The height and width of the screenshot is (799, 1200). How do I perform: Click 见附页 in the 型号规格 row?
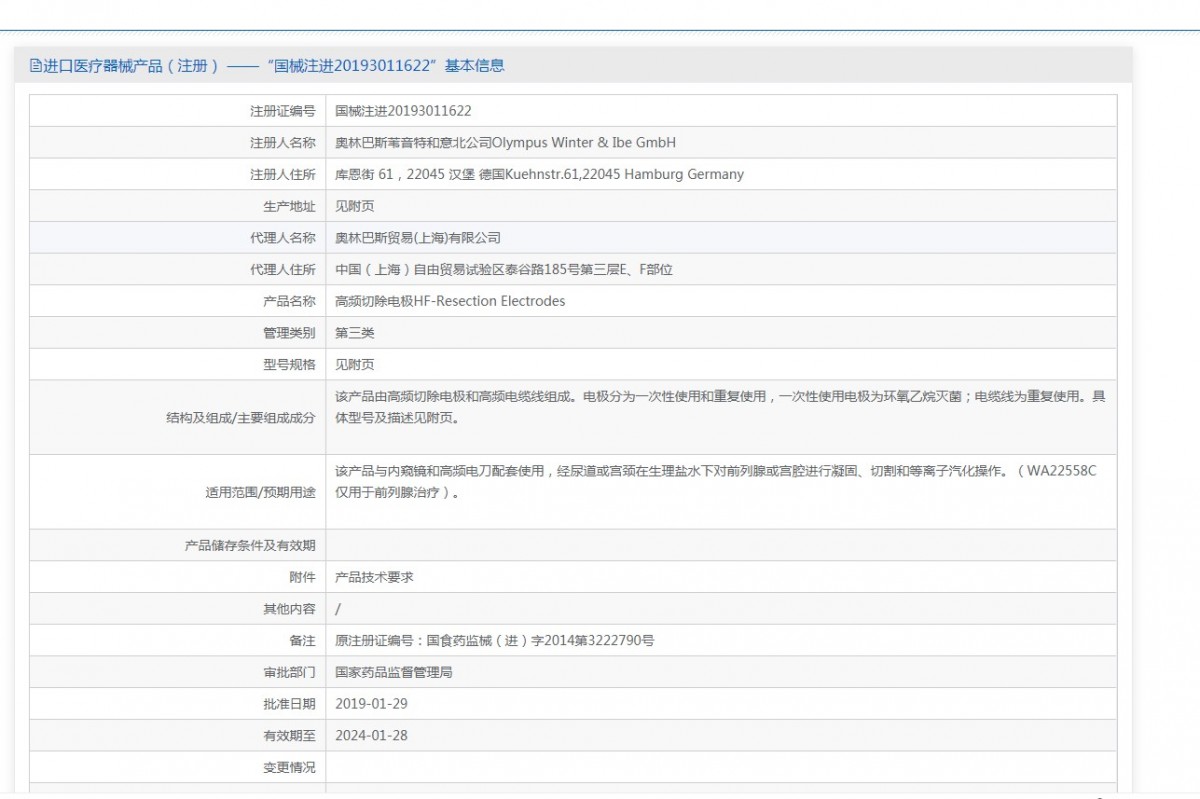pyautogui.click(x=355, y=365)
